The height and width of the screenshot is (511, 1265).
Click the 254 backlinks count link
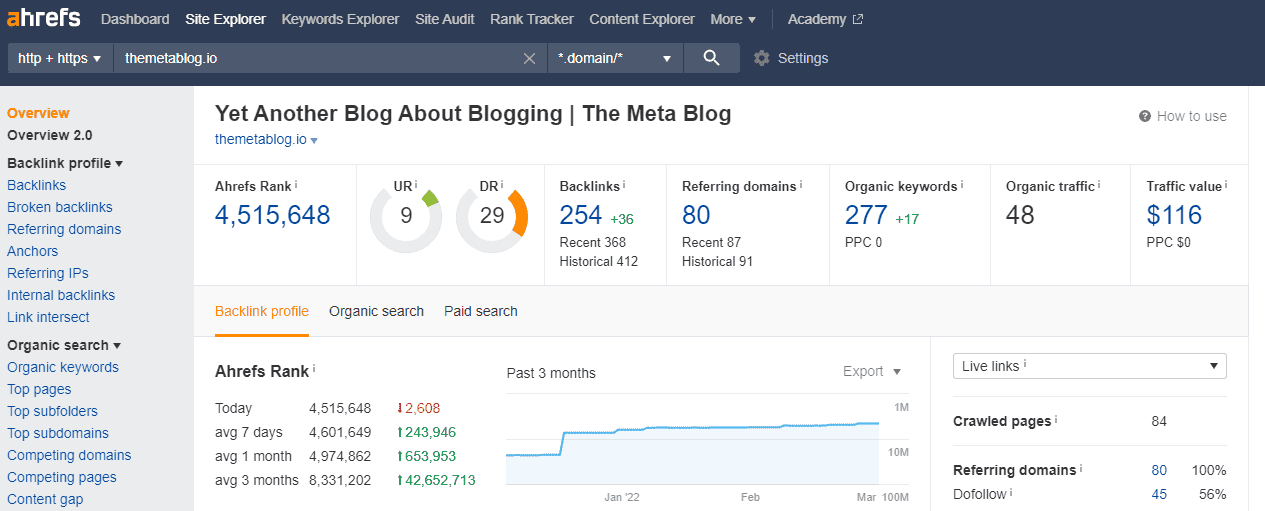point(581,215)
